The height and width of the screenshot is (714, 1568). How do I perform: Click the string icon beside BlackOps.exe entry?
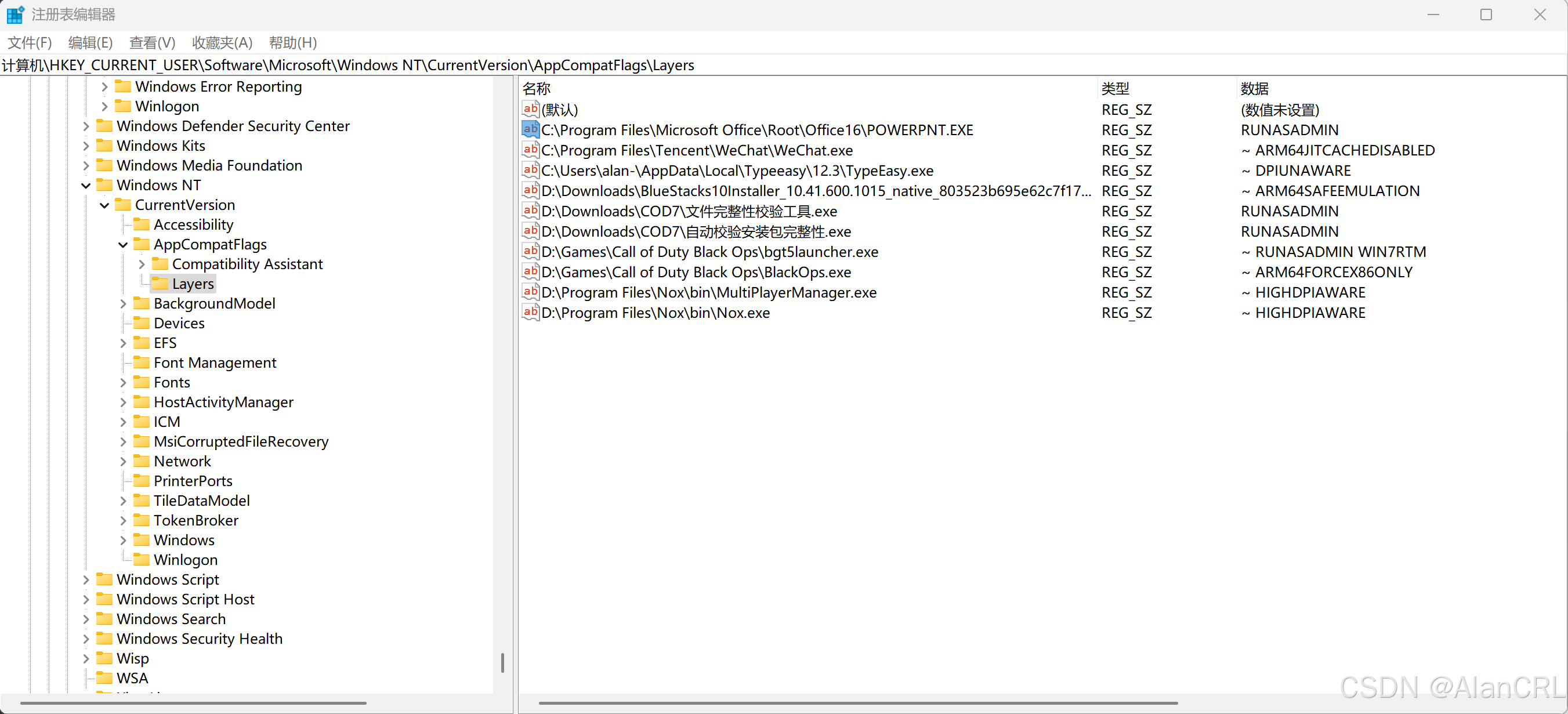[530, 271]
